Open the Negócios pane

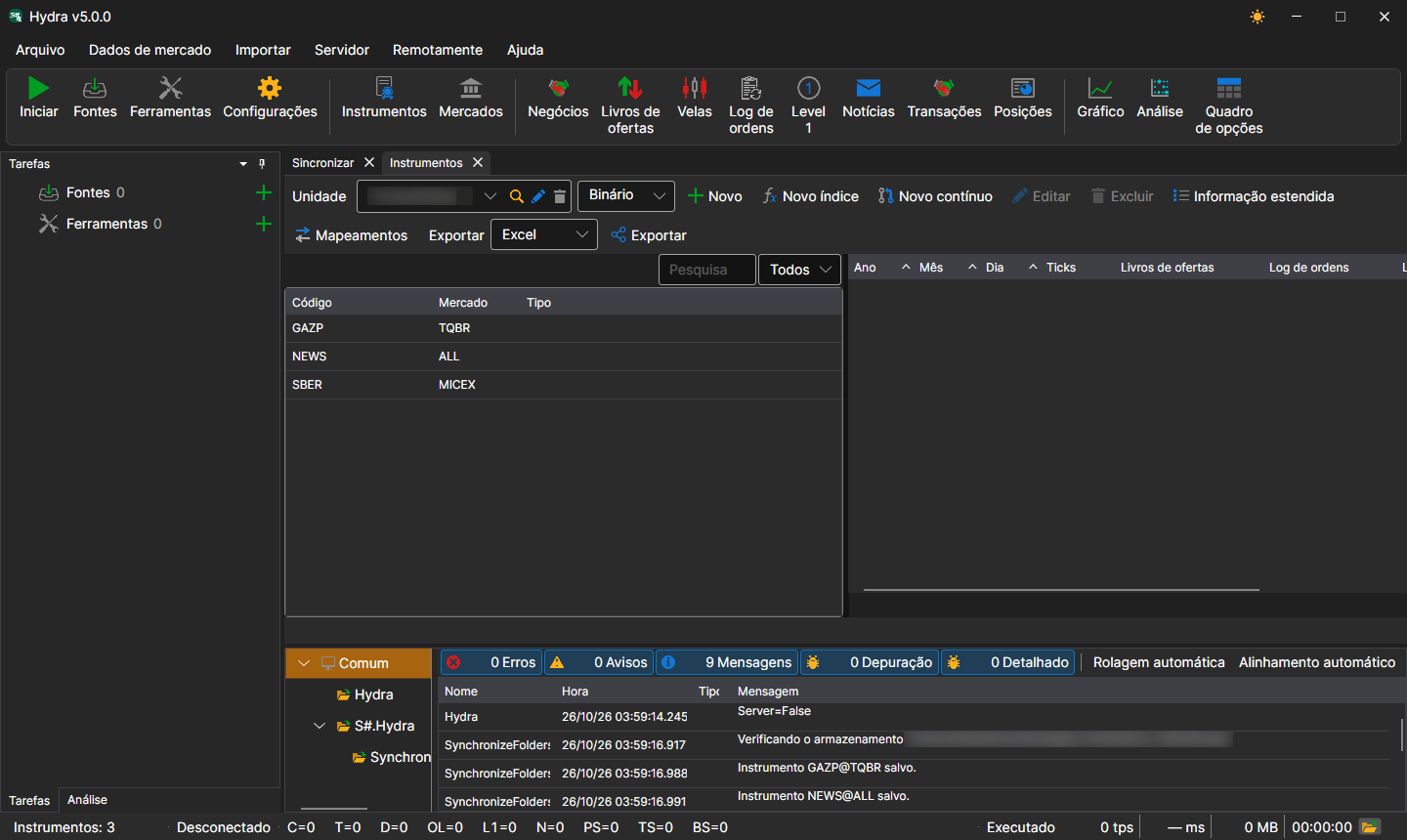tap(558, 99)
